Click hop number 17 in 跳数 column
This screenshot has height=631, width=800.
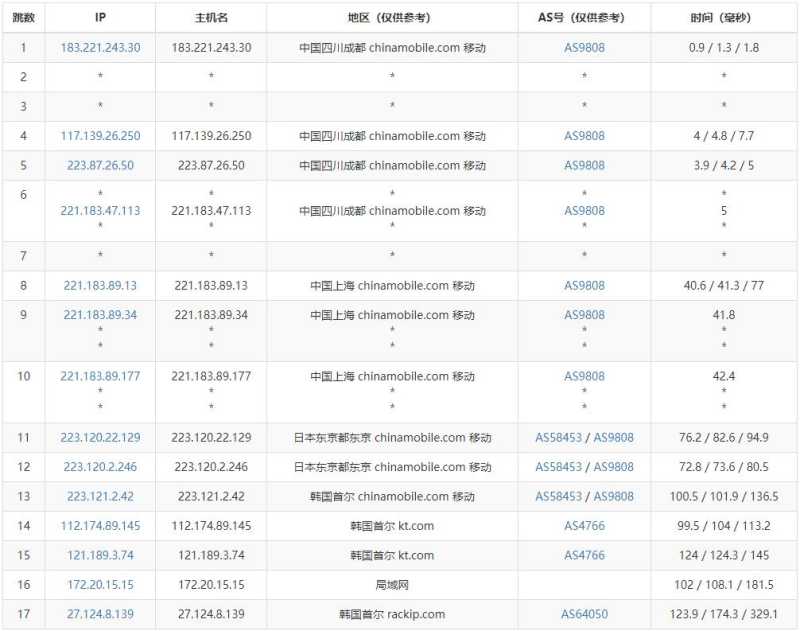pos(23,614)
